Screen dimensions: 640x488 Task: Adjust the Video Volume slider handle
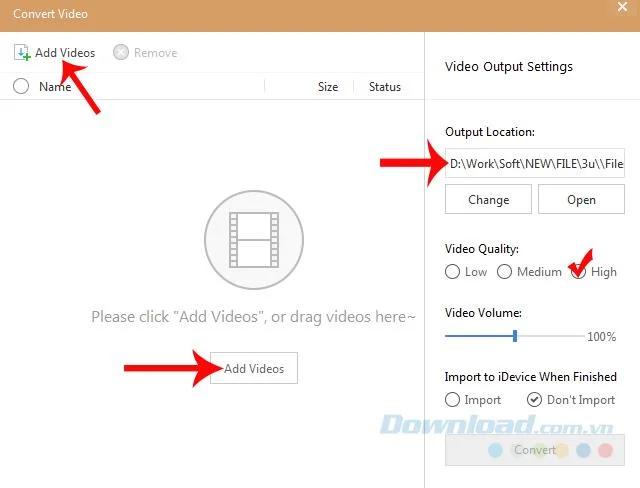click(515, 336)
